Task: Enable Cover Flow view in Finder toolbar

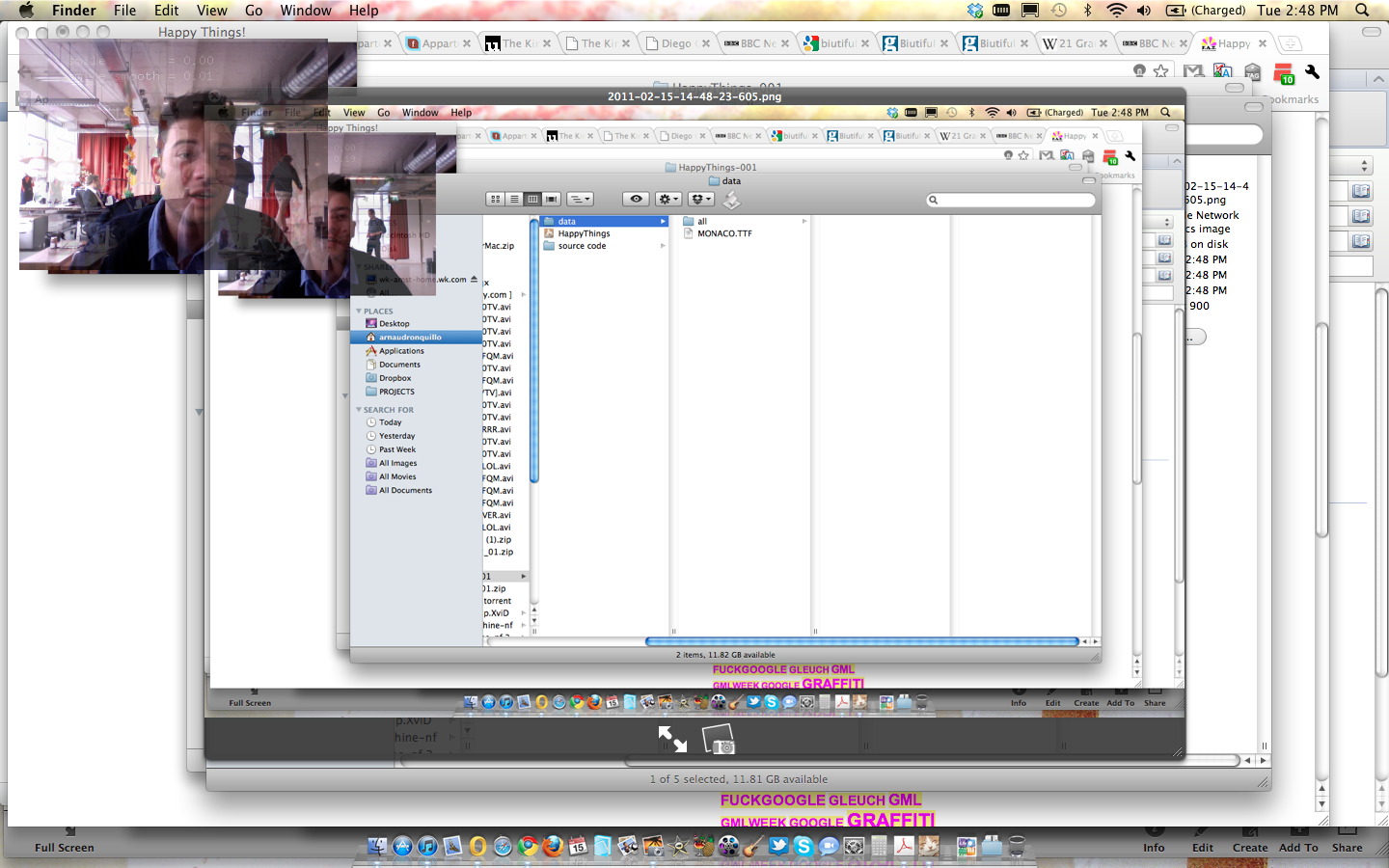Action: coord(551,199)
